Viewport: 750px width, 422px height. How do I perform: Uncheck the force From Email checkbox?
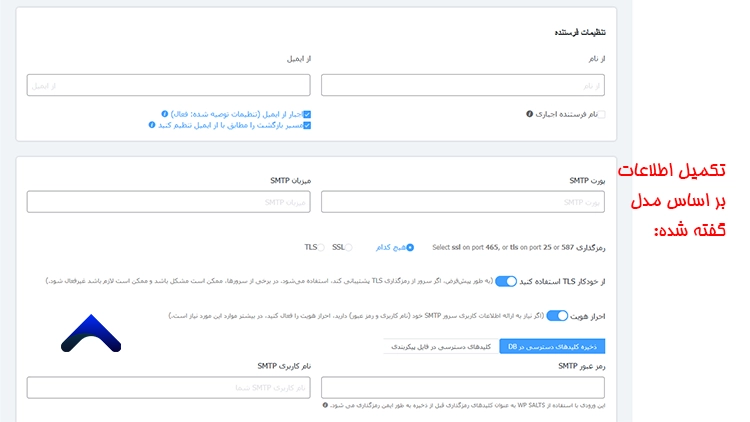[307, 114]
